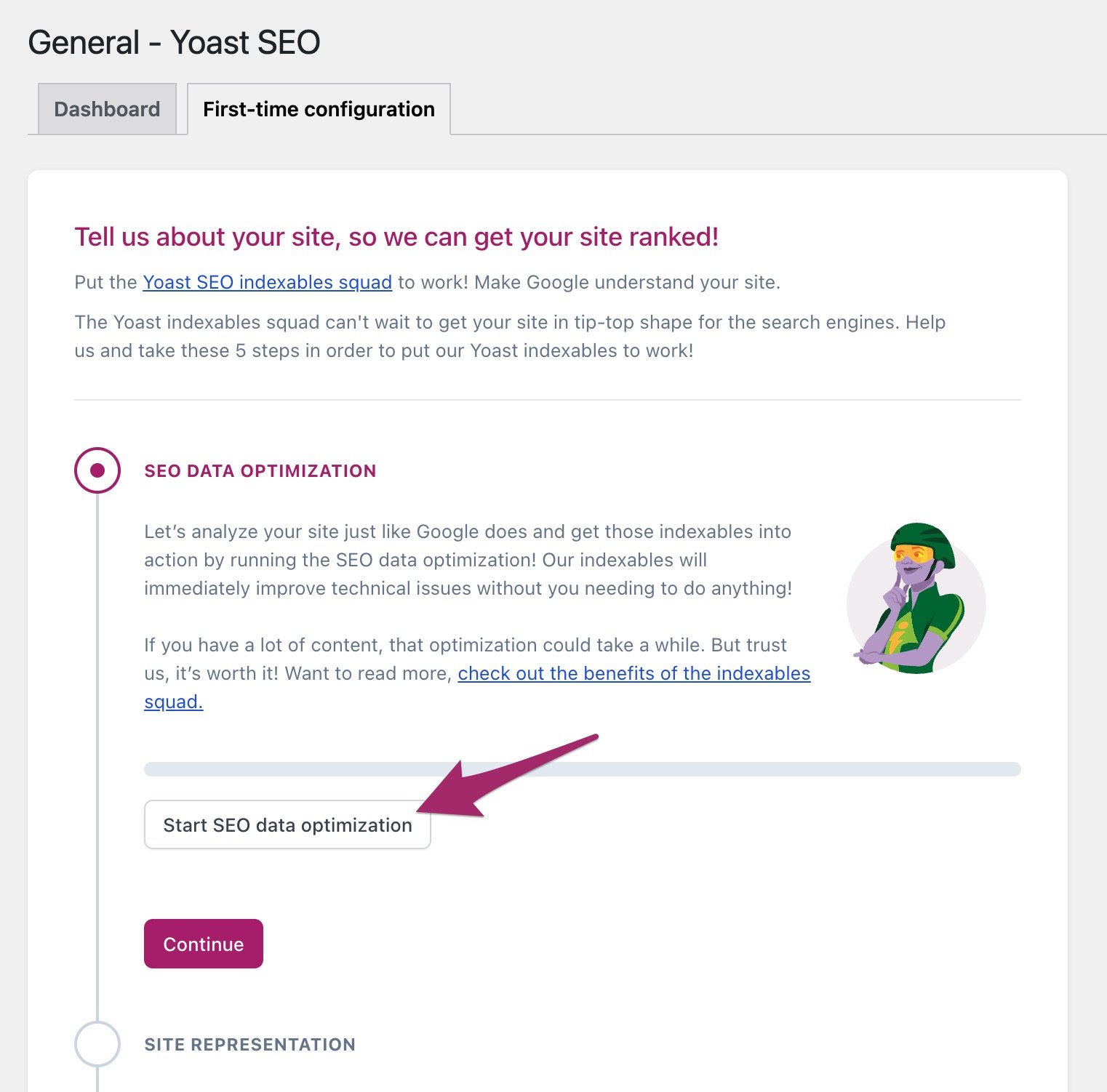Click Start SEO data optimization
This screenshot has height=1092, width=1107.
pyautogui.click(x=287, y=825)
